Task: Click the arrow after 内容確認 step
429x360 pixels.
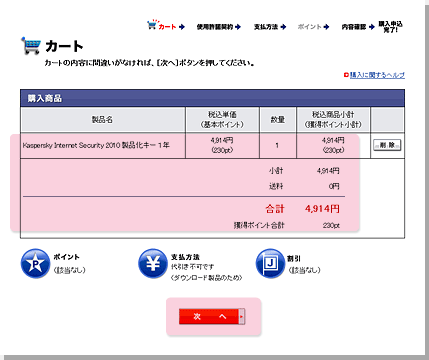Action: tap(372, 27)
